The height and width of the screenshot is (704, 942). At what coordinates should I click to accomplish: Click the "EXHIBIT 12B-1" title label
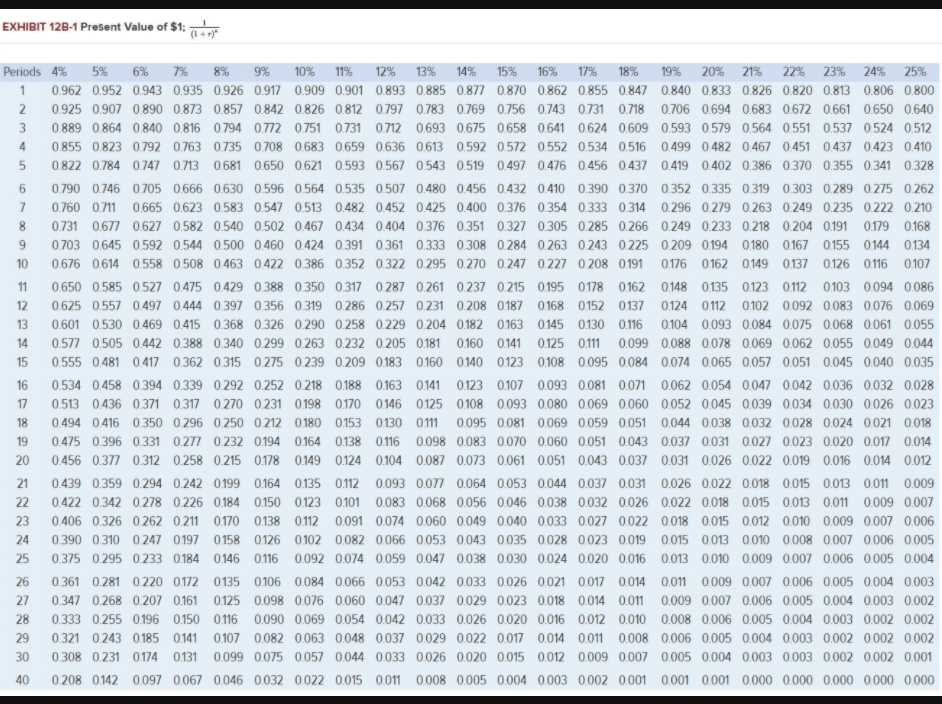(x=40, y=27)
